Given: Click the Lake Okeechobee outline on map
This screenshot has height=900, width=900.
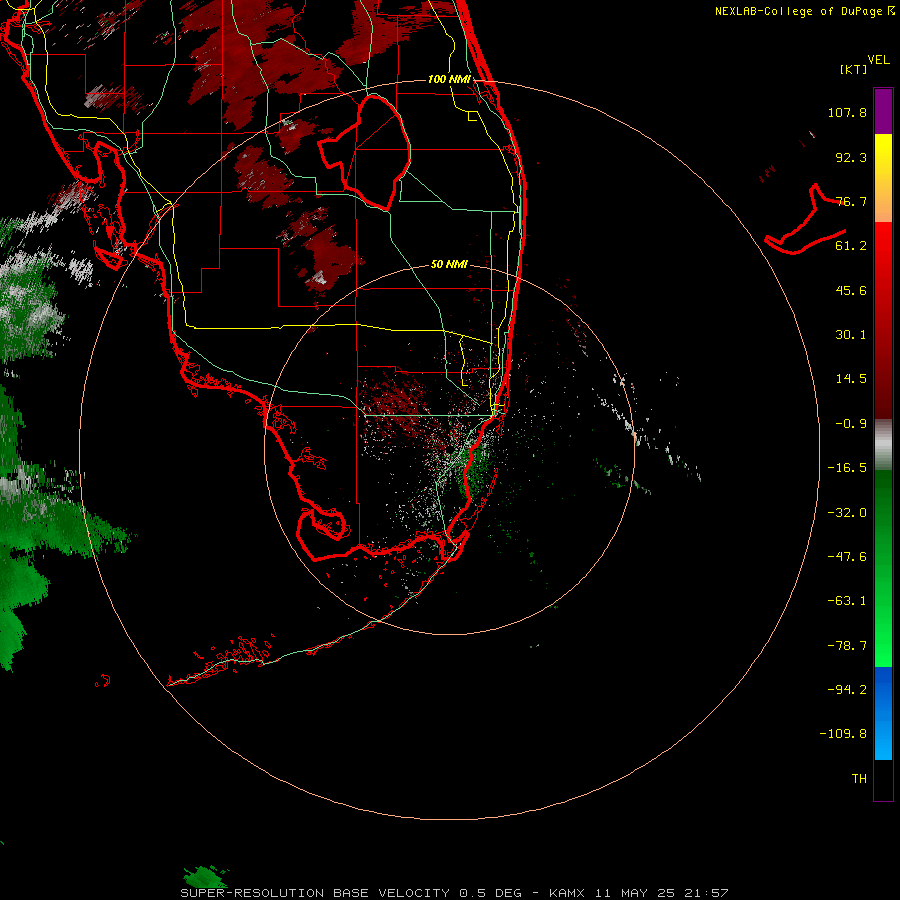Looking at the screenshot, I should (365, 152).
